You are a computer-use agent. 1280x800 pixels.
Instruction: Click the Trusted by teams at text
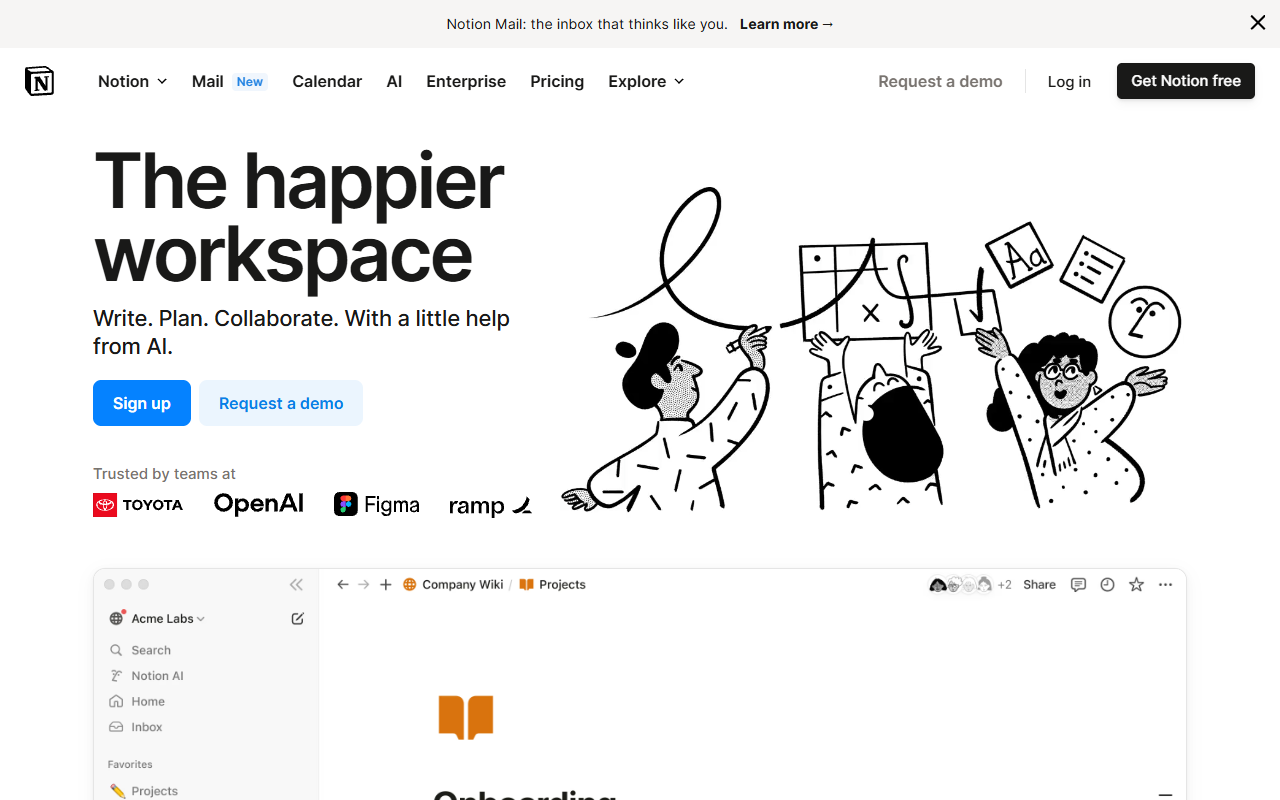pos(164,474)
